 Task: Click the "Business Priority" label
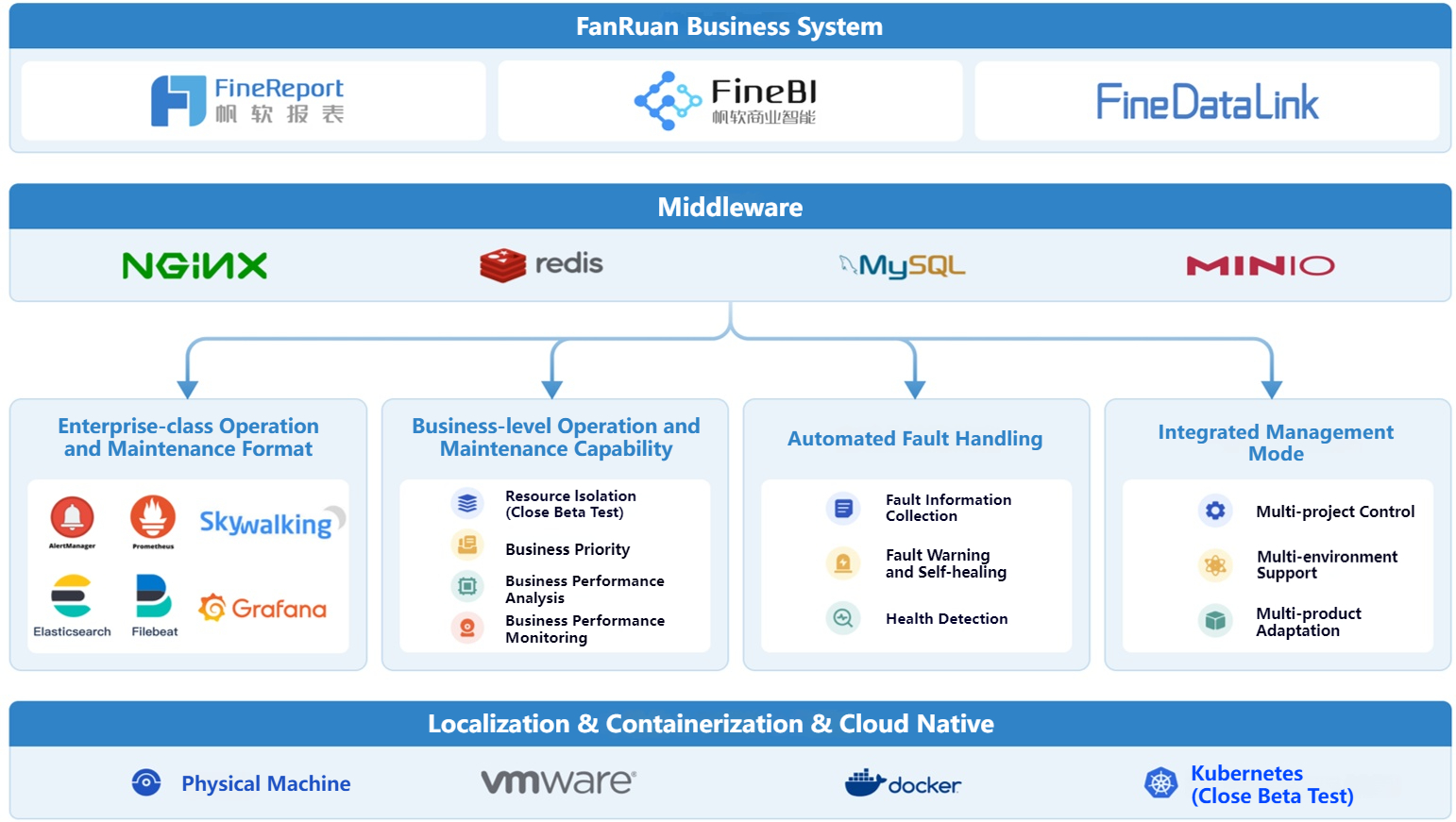click(x=567, y=549)
